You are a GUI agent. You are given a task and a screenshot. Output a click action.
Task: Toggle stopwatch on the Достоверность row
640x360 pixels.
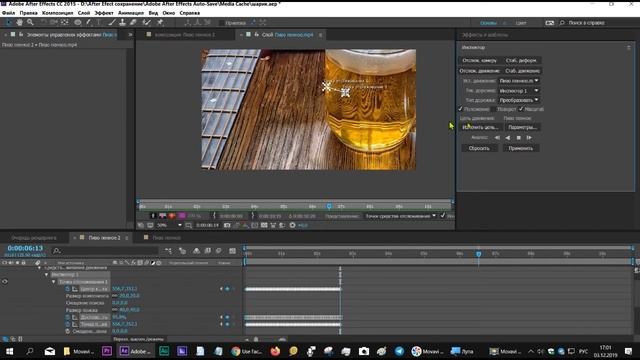pyautogui.click(x=68, y=317)
